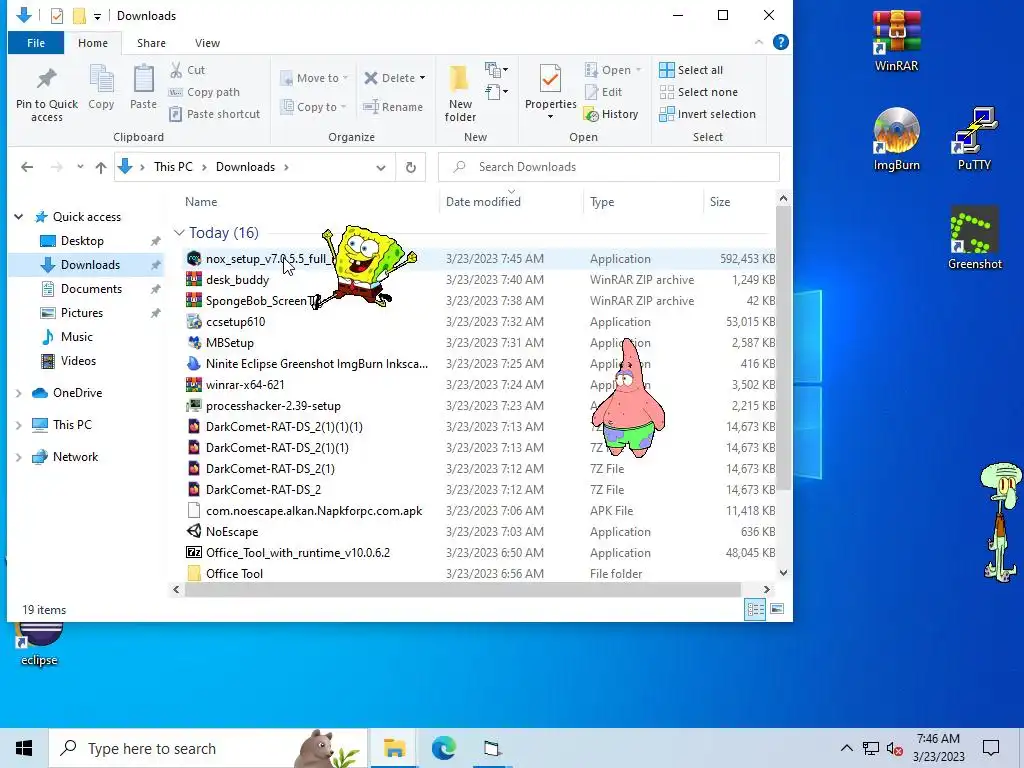Select Videos in navigation pane
The image size is (1024, 768).
pos(78,361)
